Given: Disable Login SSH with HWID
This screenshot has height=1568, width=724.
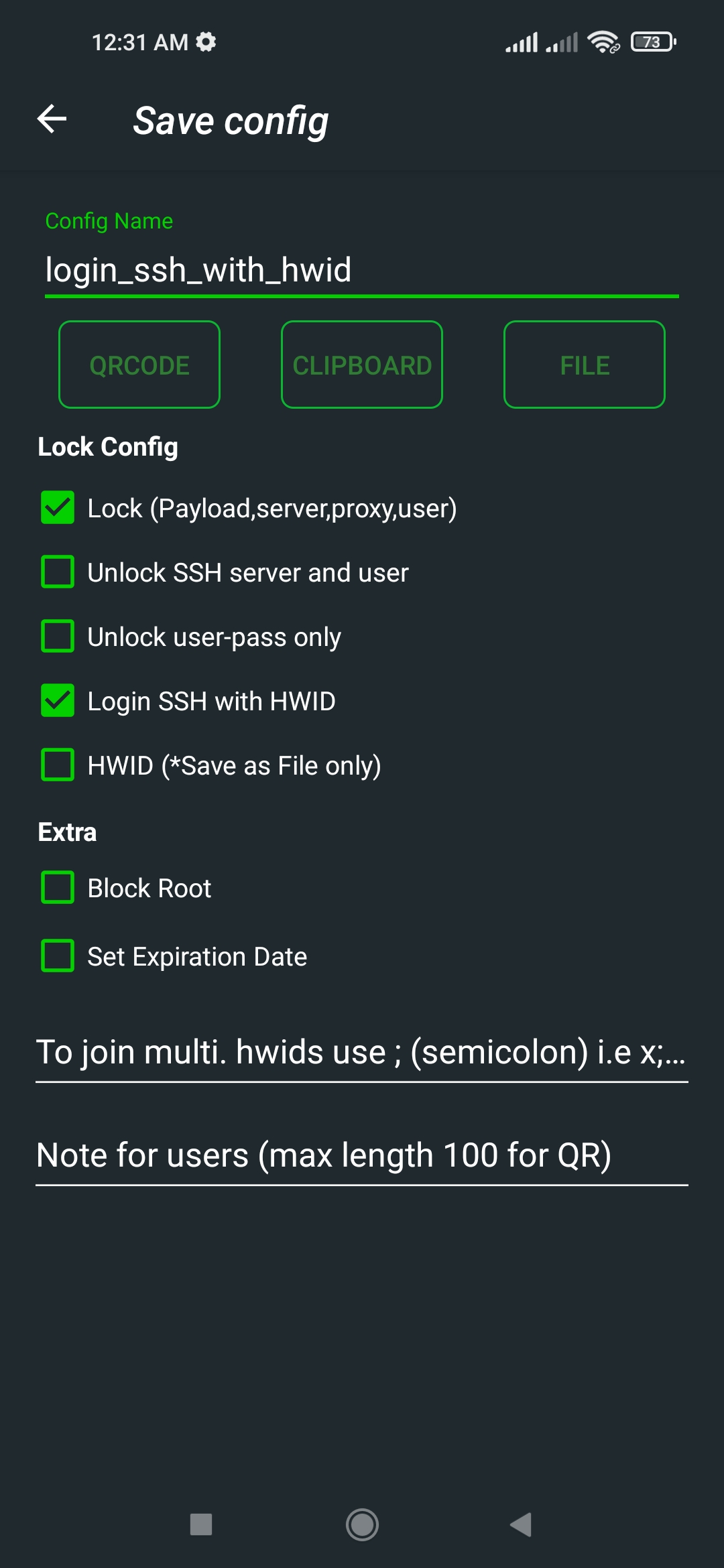Looking at the screenshot, I should coord(58,701).
